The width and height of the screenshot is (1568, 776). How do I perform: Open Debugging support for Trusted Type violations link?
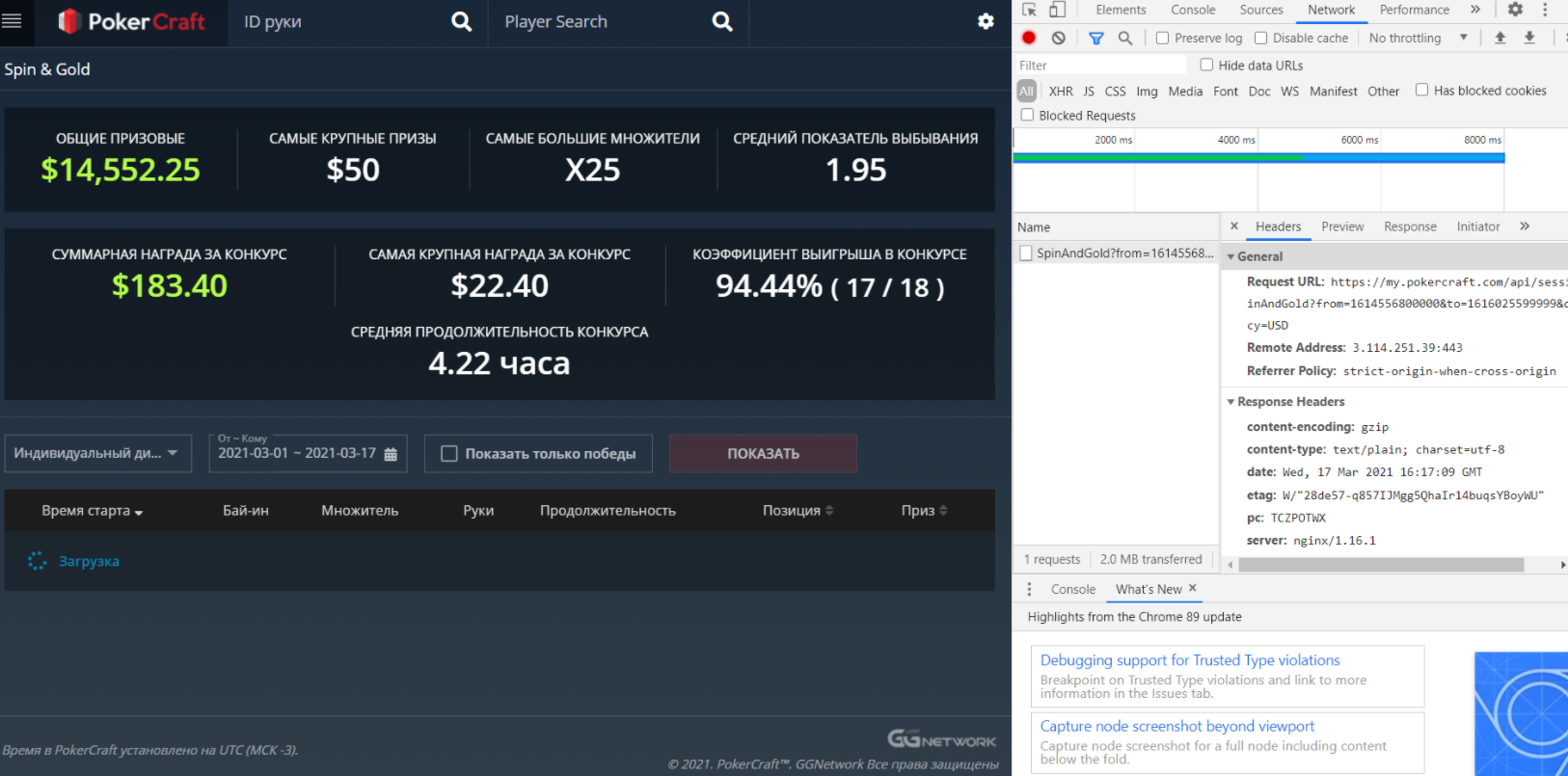1190,660
